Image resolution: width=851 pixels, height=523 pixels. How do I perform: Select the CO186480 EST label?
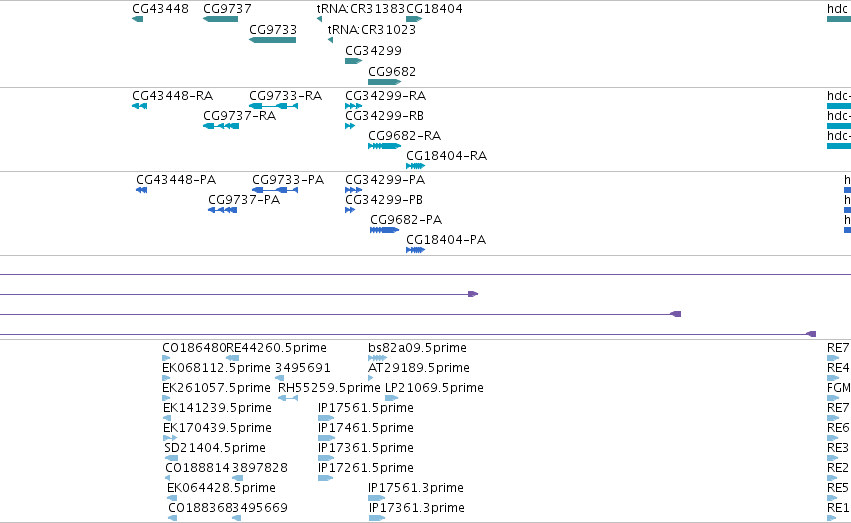point(194,348)
